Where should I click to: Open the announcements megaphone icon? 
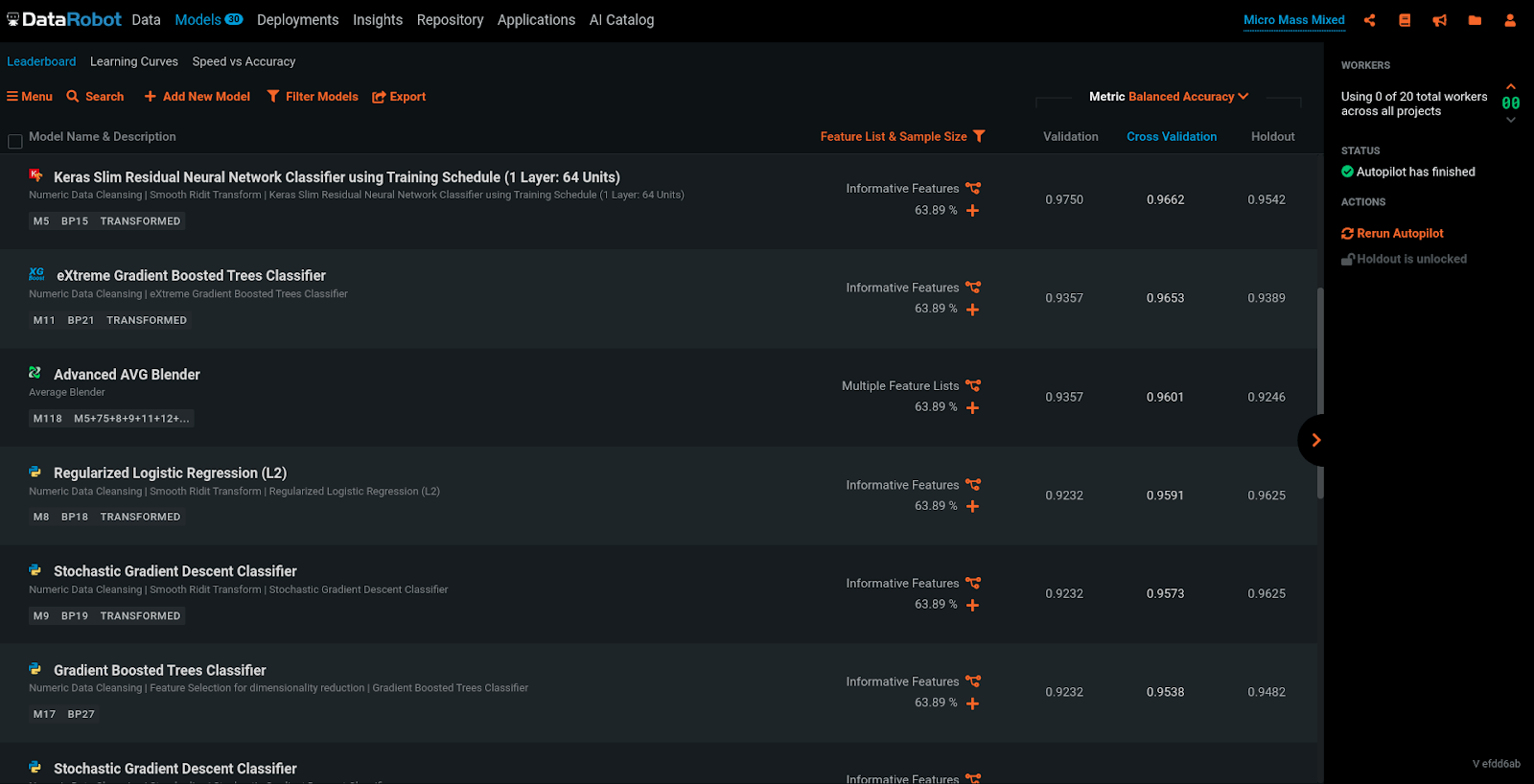pos(1440,20)
